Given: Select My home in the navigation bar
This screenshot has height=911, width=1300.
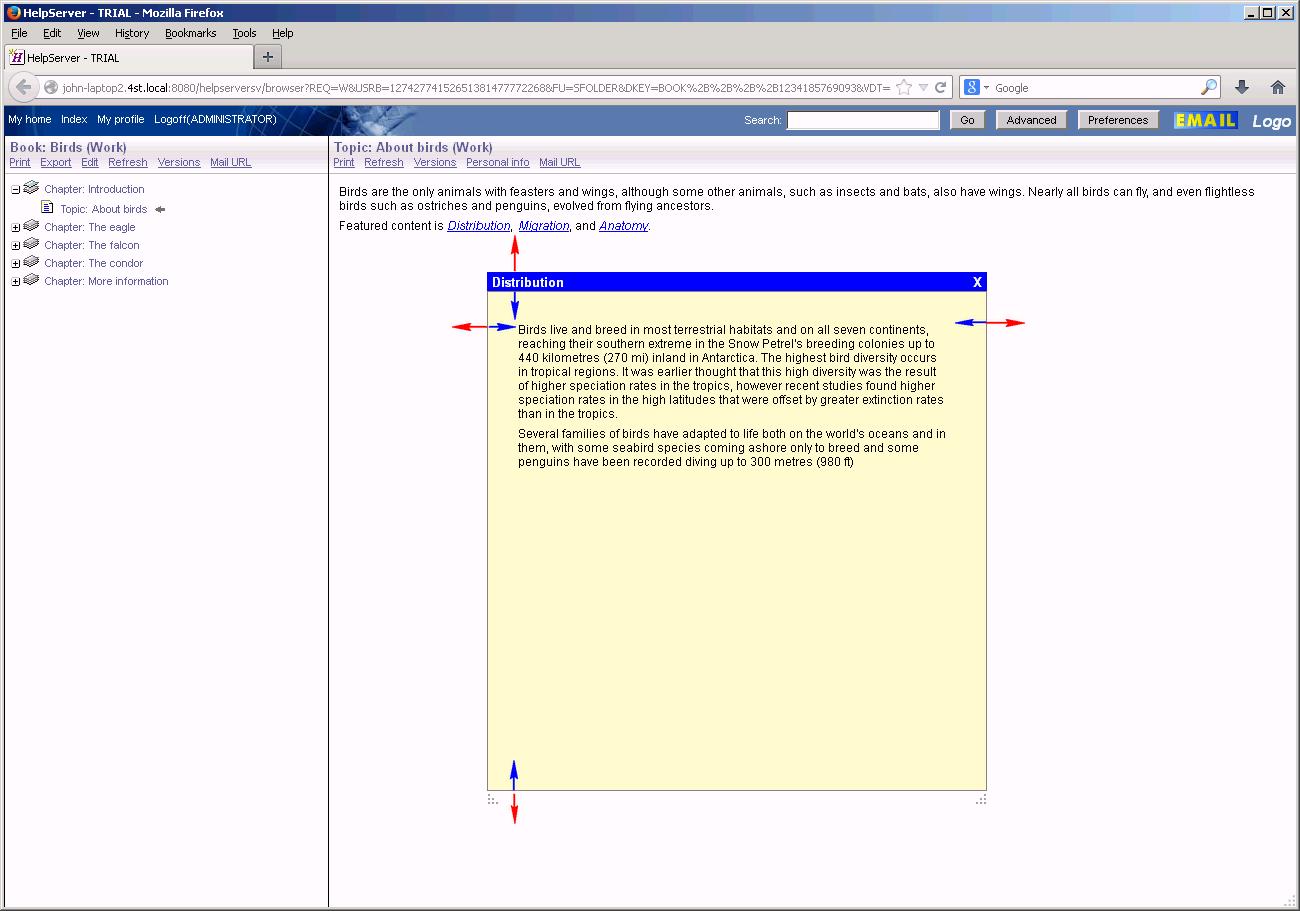Looking at the screenshot, I should (x=29, y=119).
